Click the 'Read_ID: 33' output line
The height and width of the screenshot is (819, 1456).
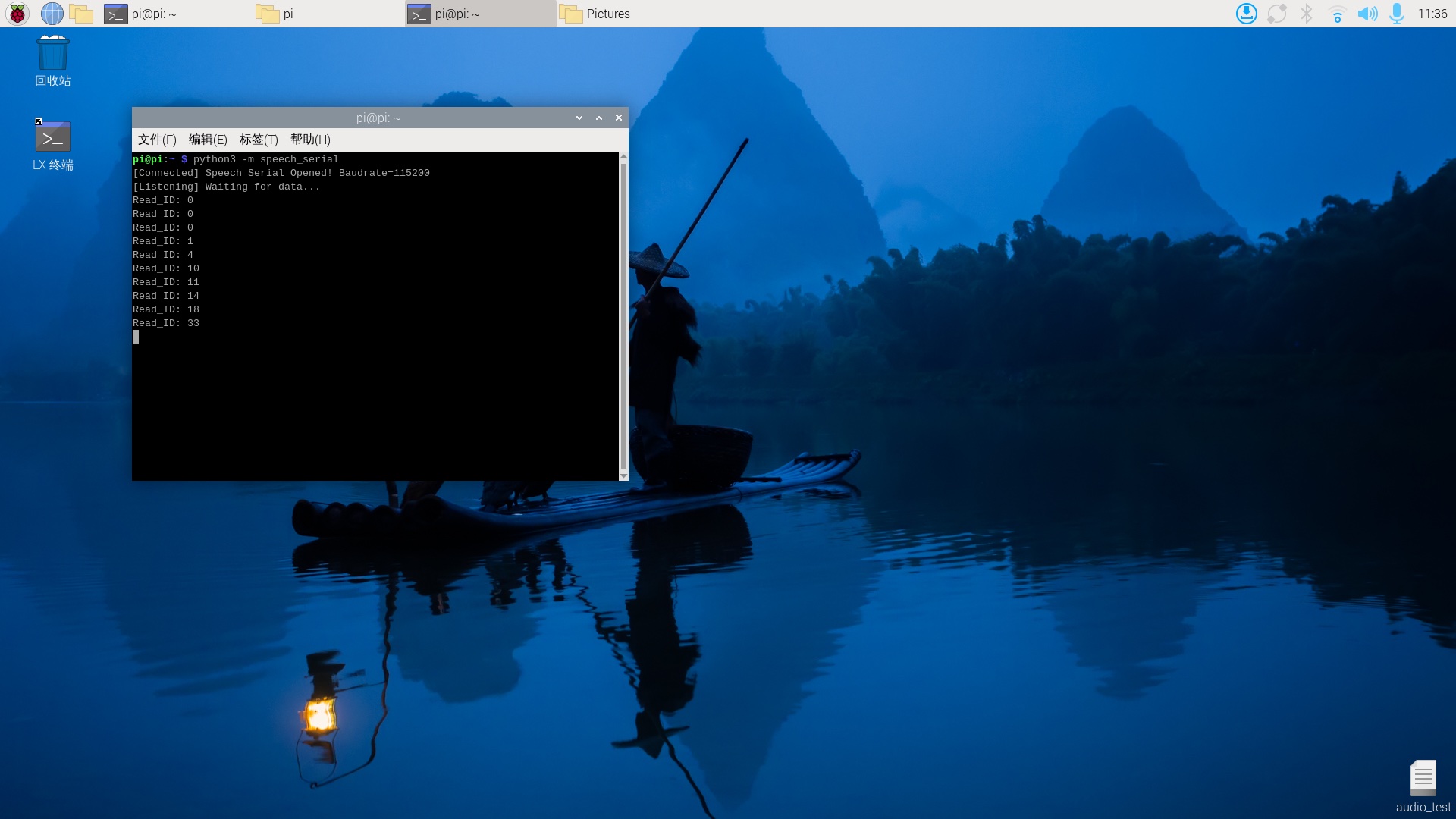166,323
